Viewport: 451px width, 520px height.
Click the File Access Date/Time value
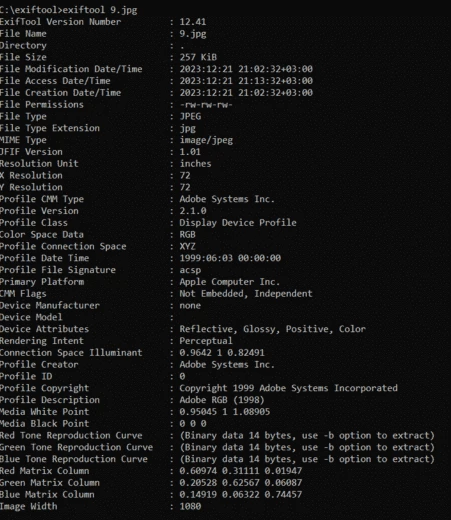246,81
